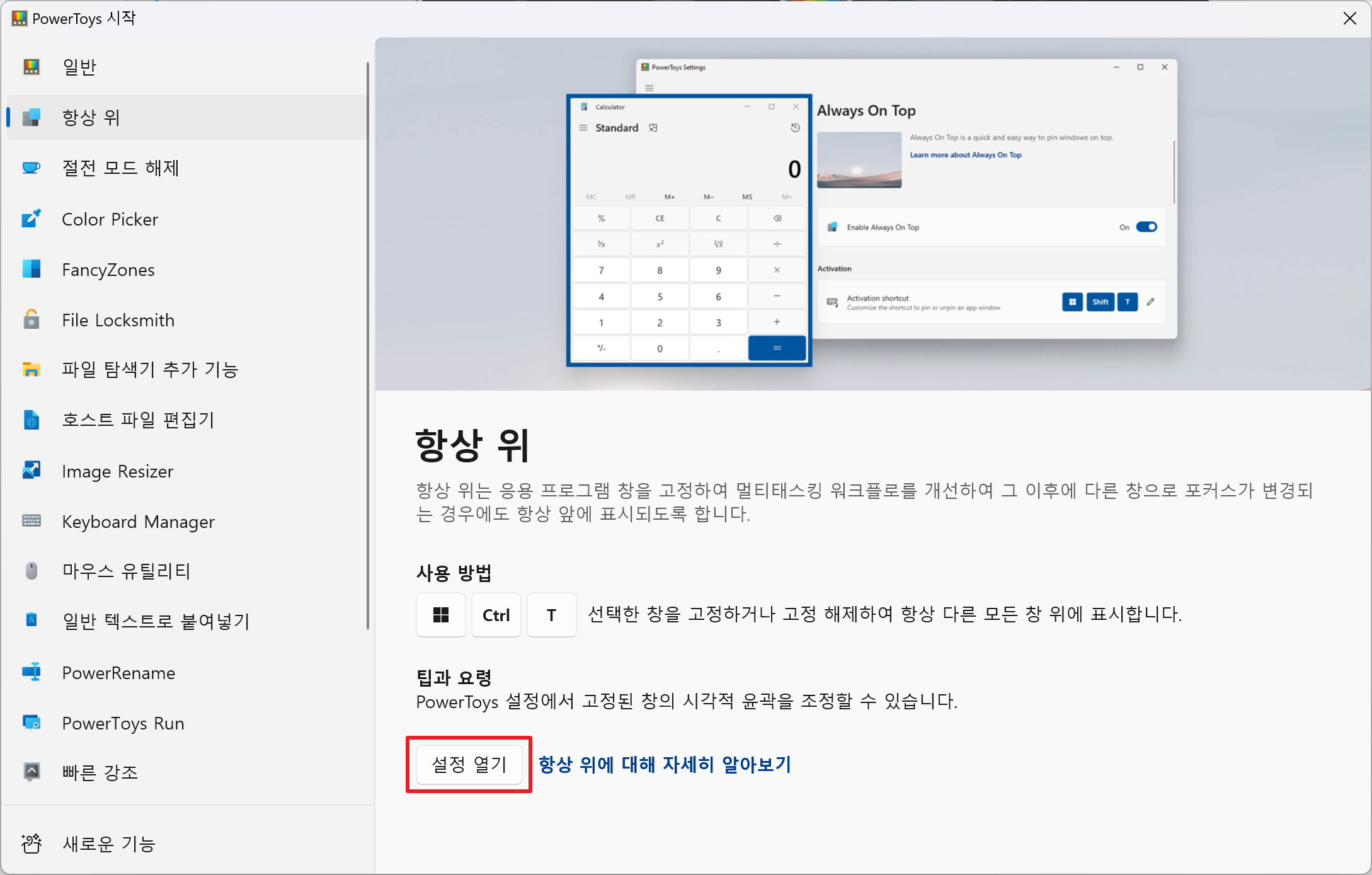Open 빠른 강조 in the sidebar
This screenshot has width=1372, height=875.
(x=100, y=772)
